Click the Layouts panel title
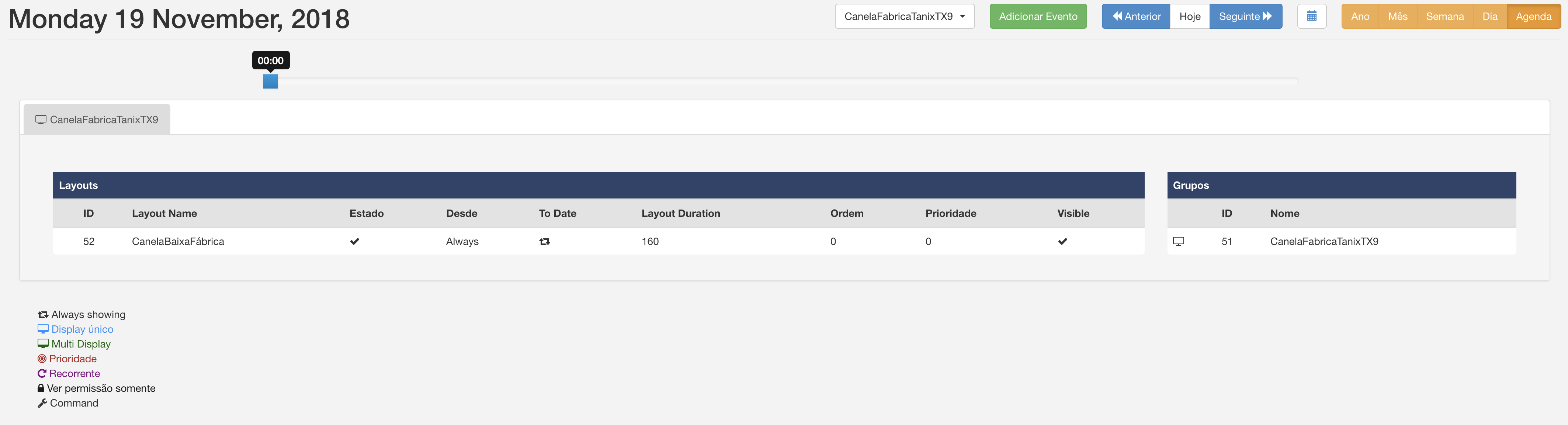The width and height of the screenshot is (1568, 425). [78, 186]
